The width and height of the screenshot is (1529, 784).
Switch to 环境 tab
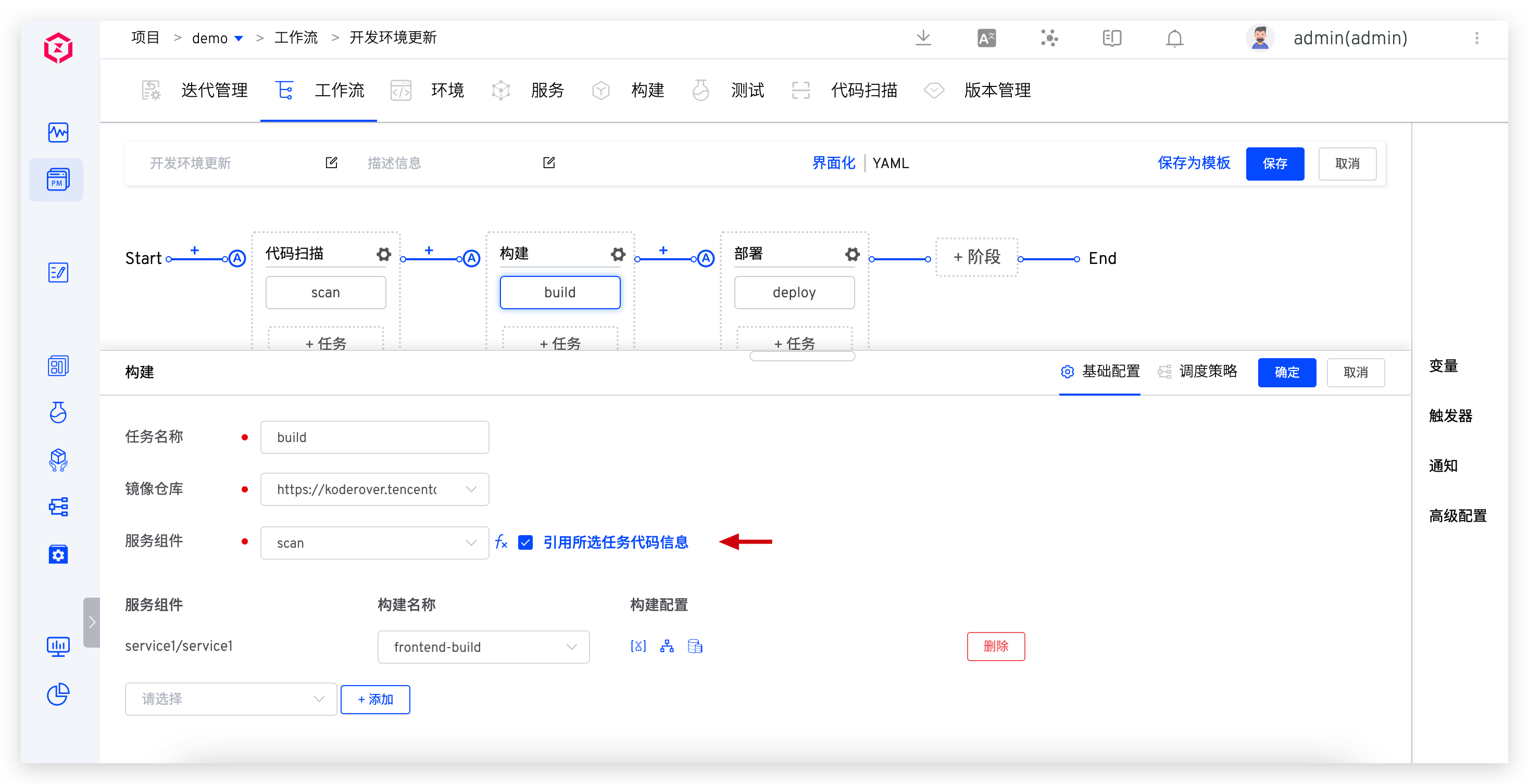pos(428,90)
